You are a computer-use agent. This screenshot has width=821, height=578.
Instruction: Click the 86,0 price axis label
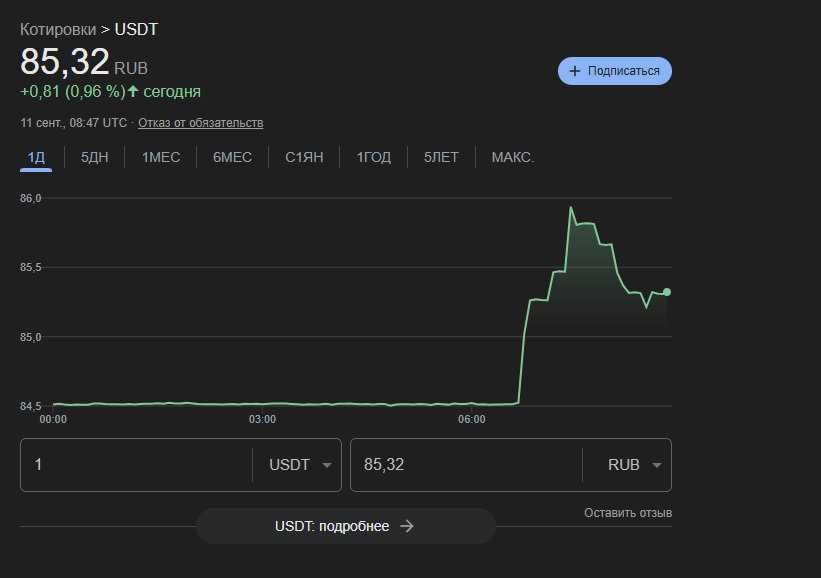coord(30,198)
